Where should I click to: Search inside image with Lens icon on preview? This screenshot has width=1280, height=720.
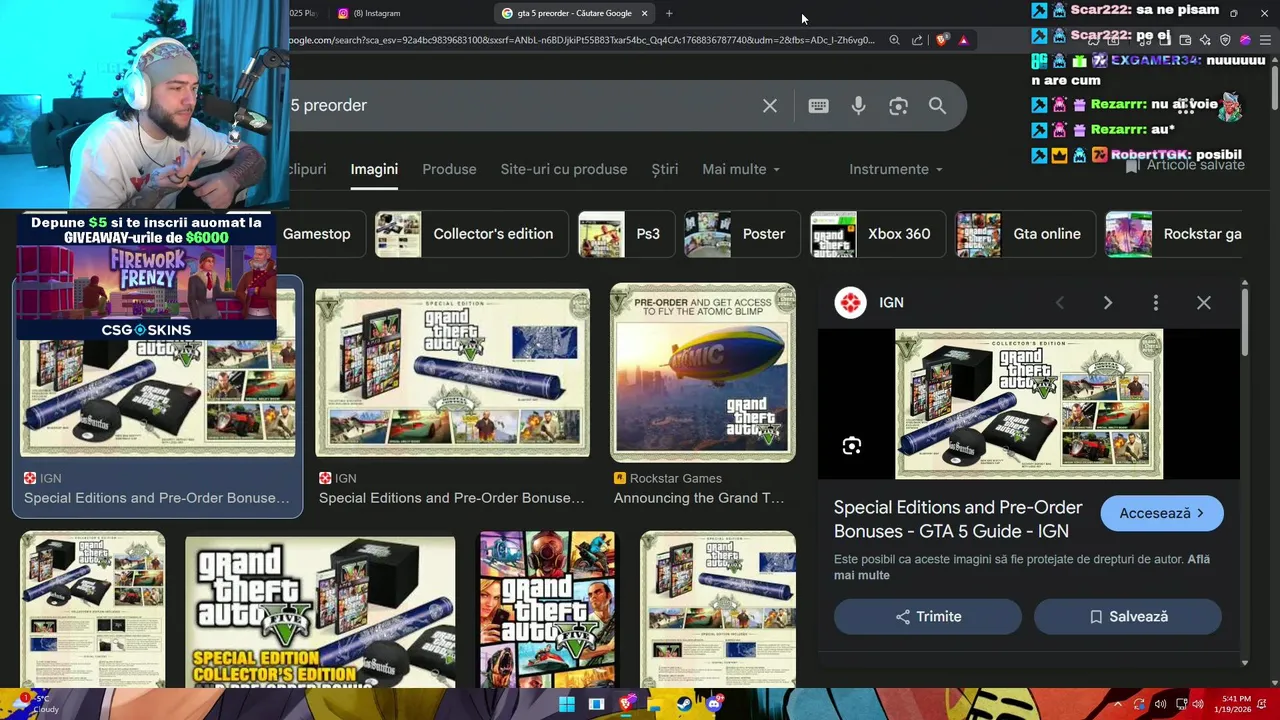(x=851, y=446)
